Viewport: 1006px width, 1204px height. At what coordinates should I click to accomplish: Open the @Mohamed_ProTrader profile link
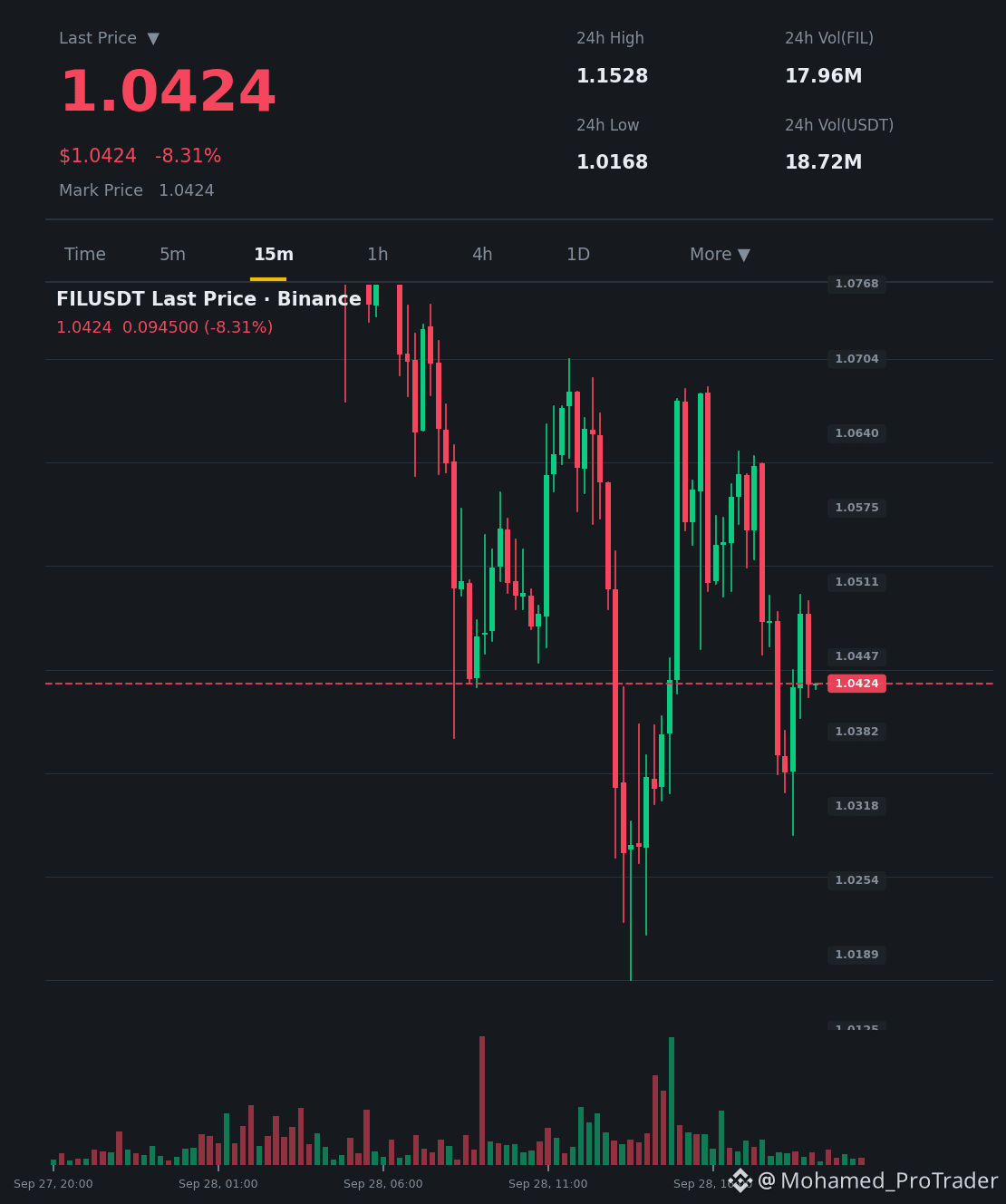click(x=877, y=1180)
